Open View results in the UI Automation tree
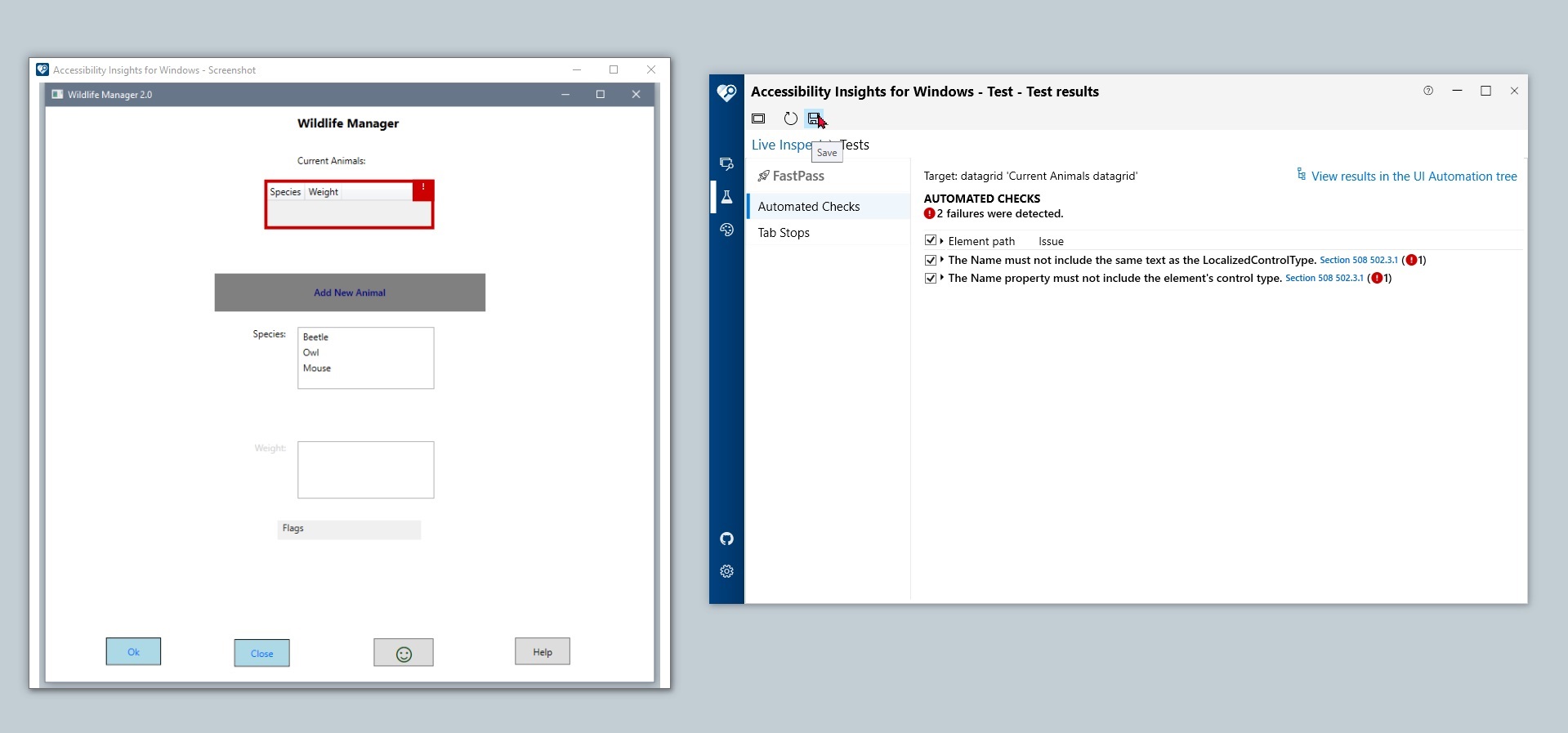 tap(1414, 177)
